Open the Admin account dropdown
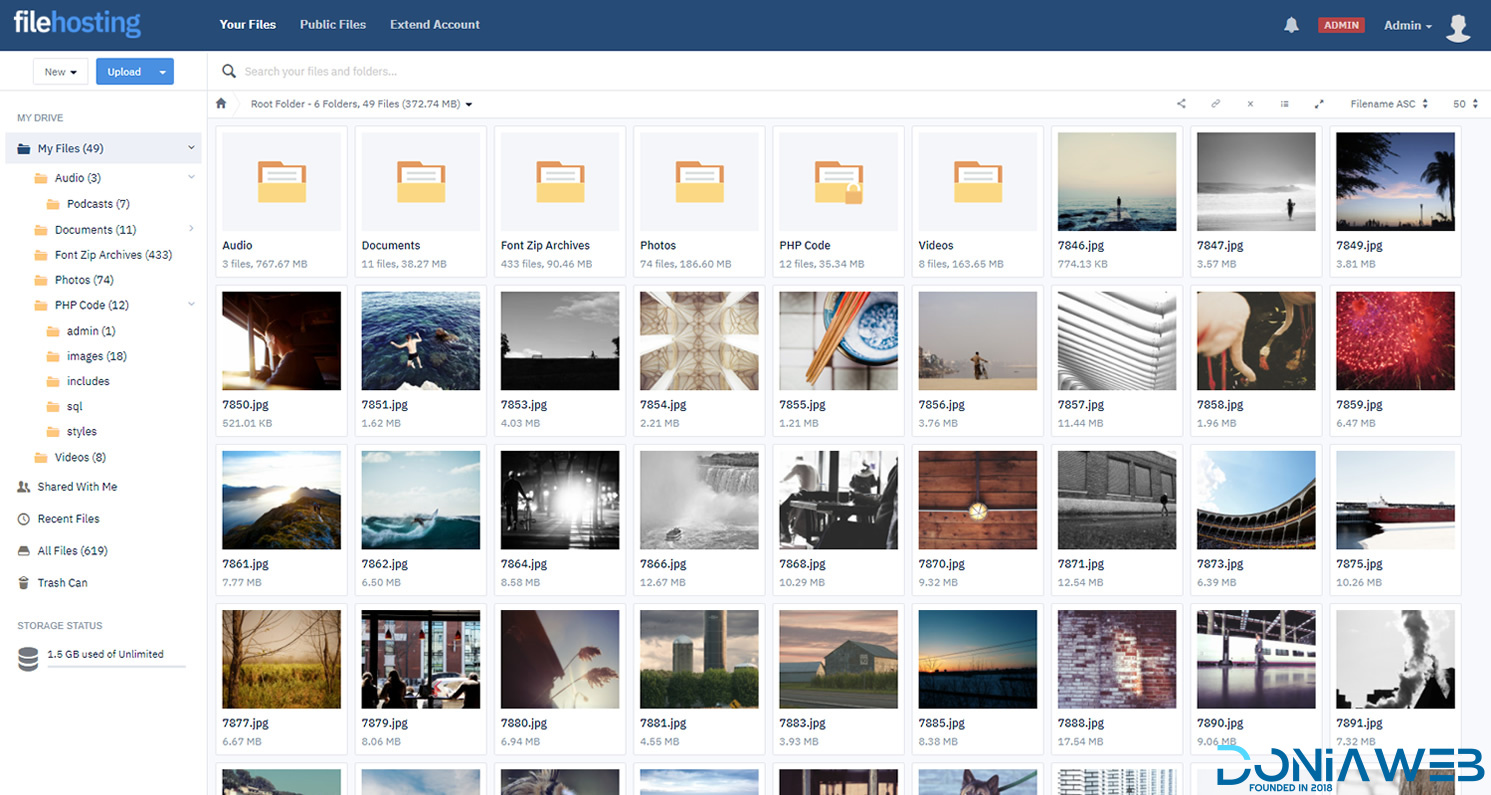Screen dimensions: 1491x795 point(1408,25)
